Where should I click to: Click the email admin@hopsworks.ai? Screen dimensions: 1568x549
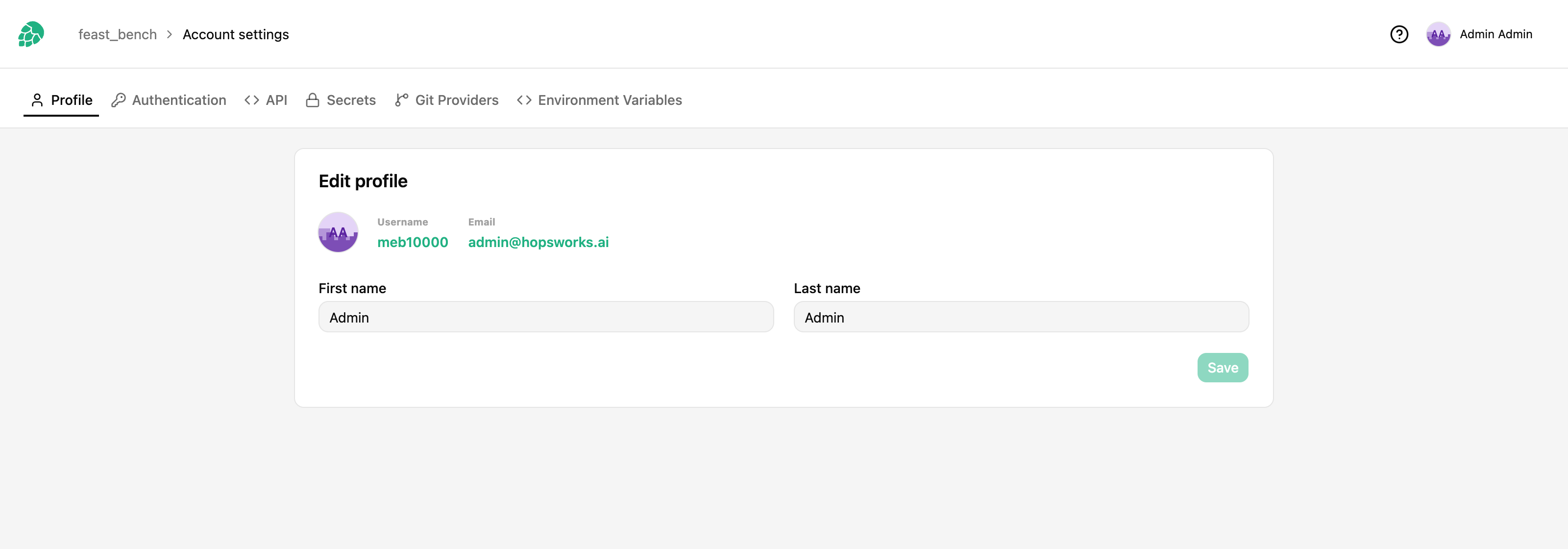[x=538, y=242]
